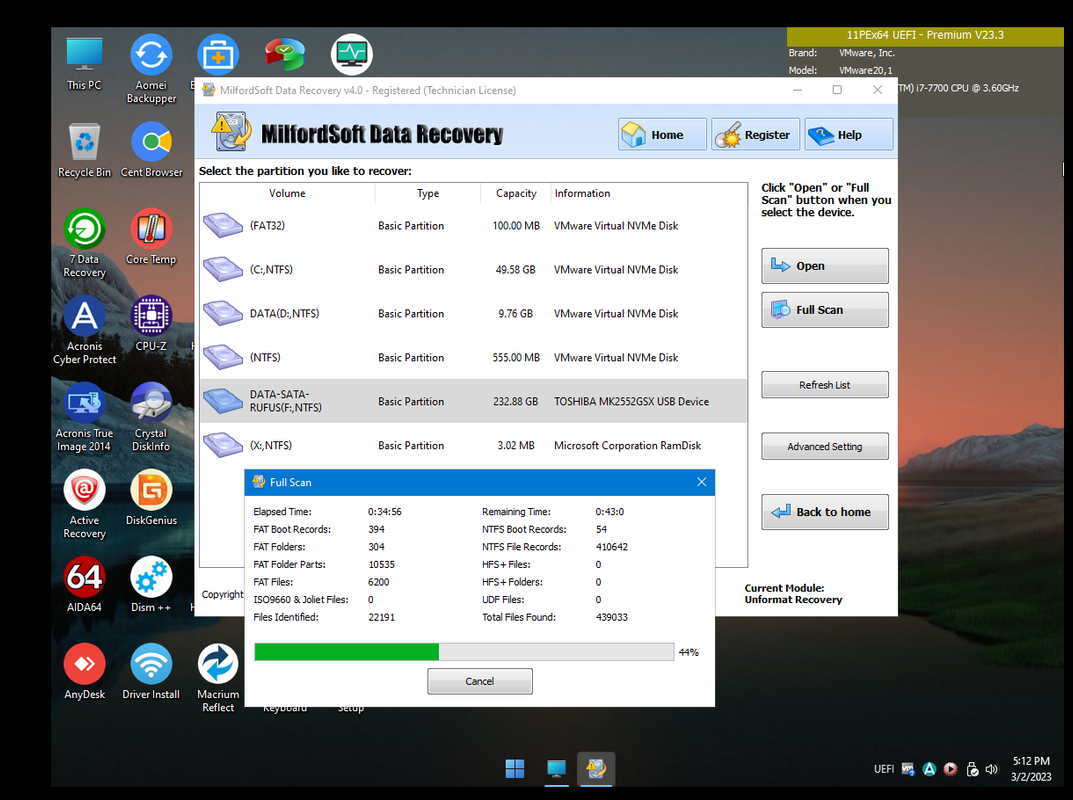
Task: Click the scan progress bar
Action: 464,652
